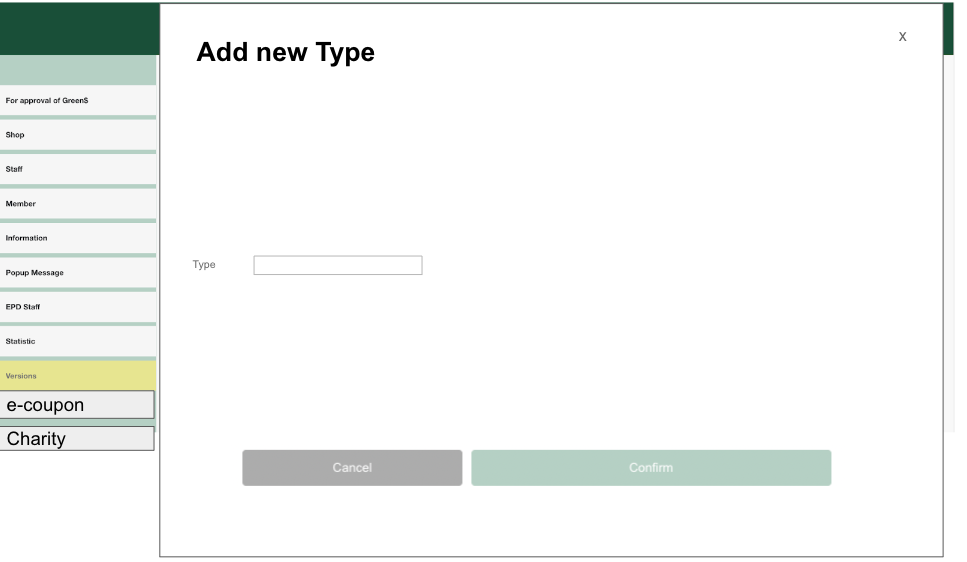Open For approval of Green$ menu
967x562 pixels.
point(77,100)
